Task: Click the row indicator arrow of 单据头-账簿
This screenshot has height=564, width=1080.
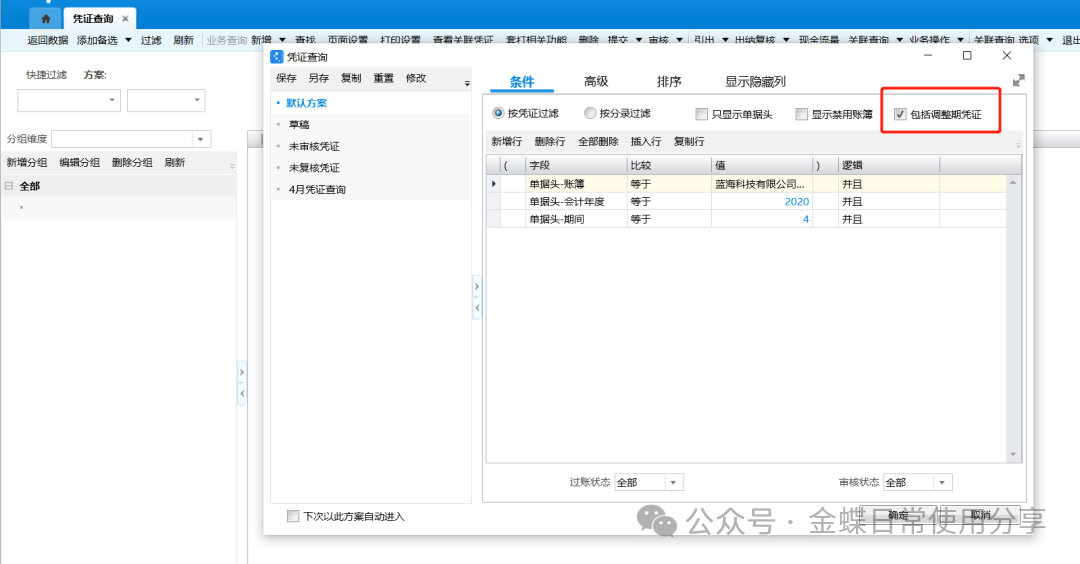Action: point(493,184)
